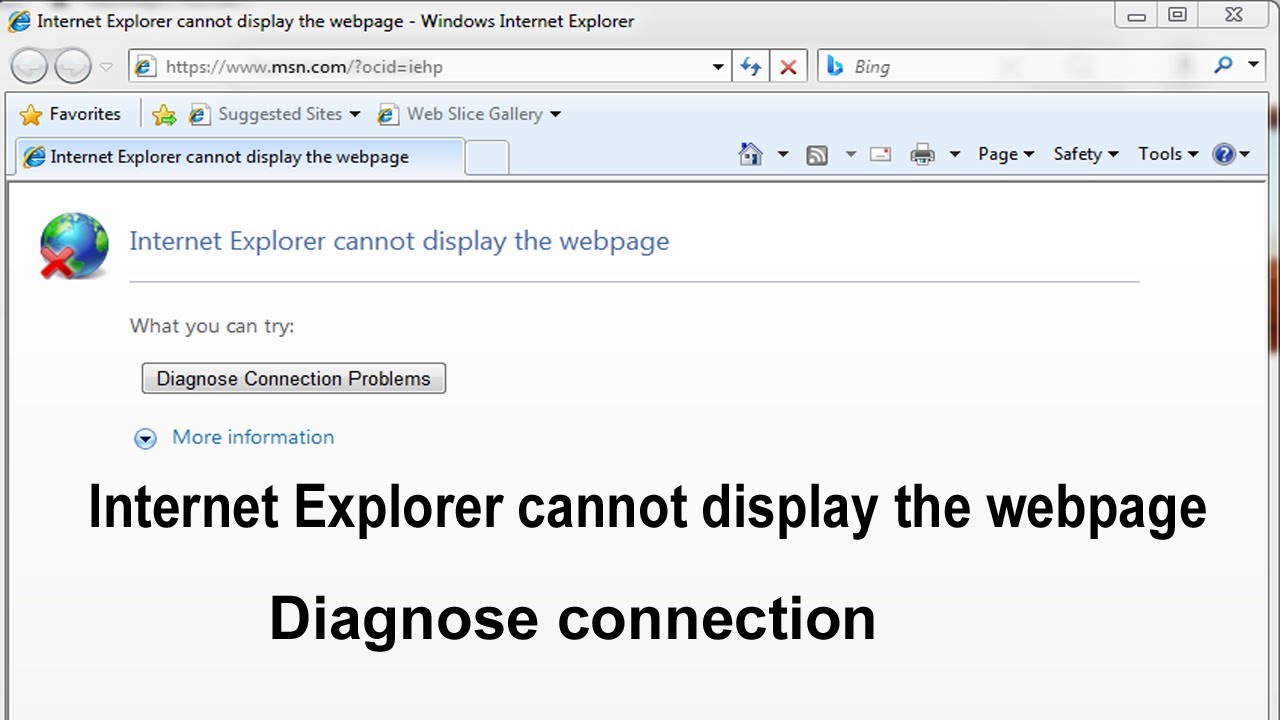Click the Refresh page icon
Image resolution: width=1280 pixels, height=720 pixels.
click(x=750, y=67)
